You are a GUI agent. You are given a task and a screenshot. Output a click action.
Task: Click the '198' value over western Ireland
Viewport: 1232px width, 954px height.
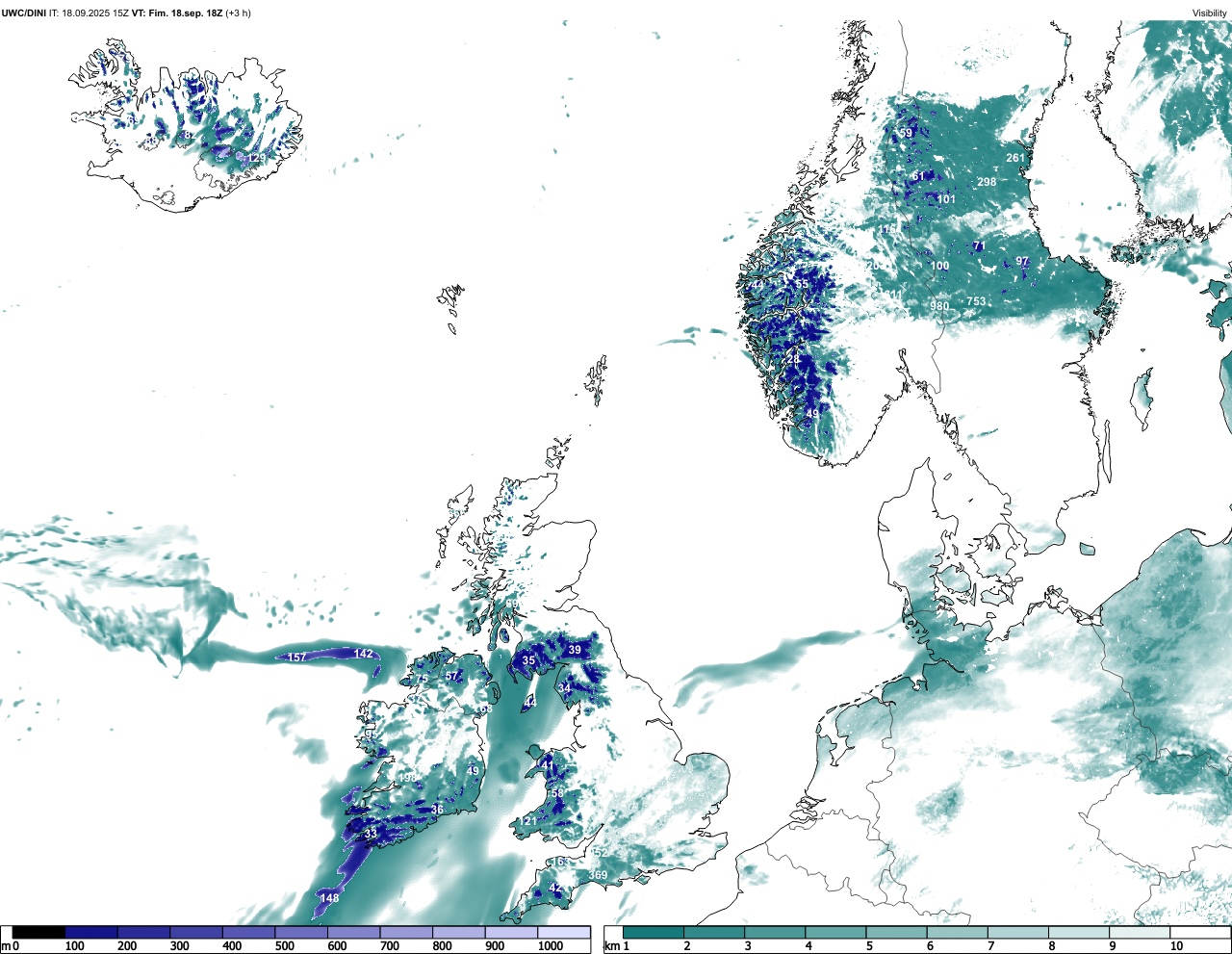point(407,778)
